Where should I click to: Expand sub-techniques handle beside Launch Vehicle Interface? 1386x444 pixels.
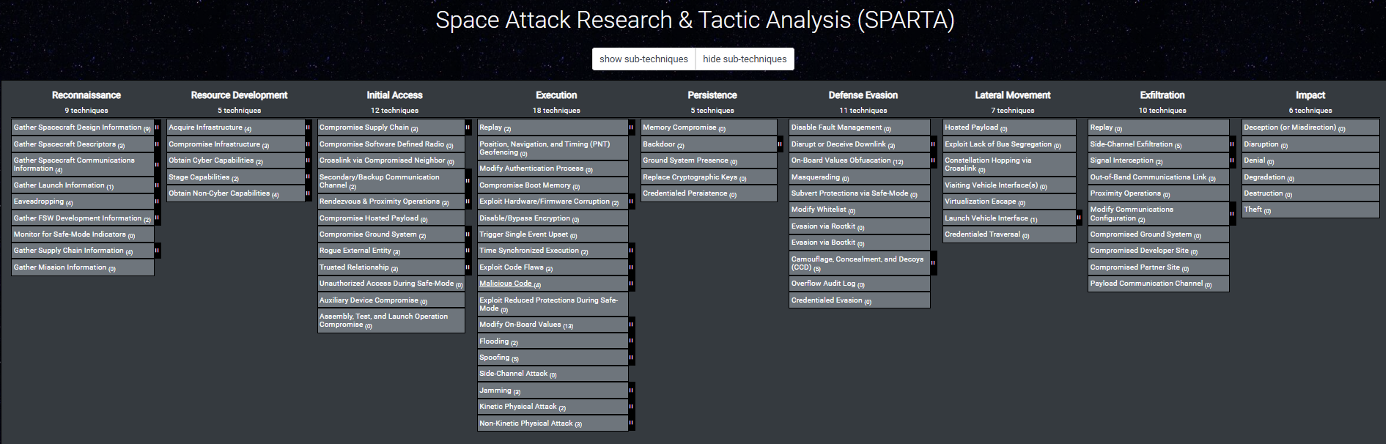coord(1079,218)
